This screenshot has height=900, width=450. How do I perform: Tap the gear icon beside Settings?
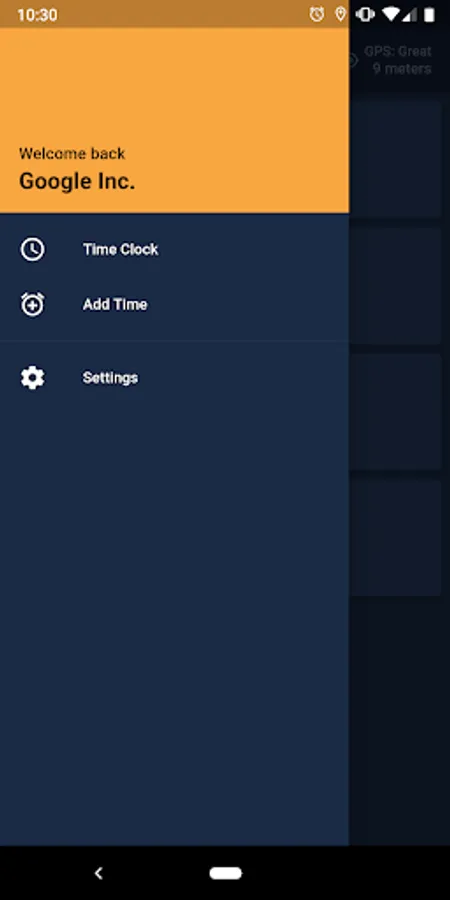click(x=32, y=378)
